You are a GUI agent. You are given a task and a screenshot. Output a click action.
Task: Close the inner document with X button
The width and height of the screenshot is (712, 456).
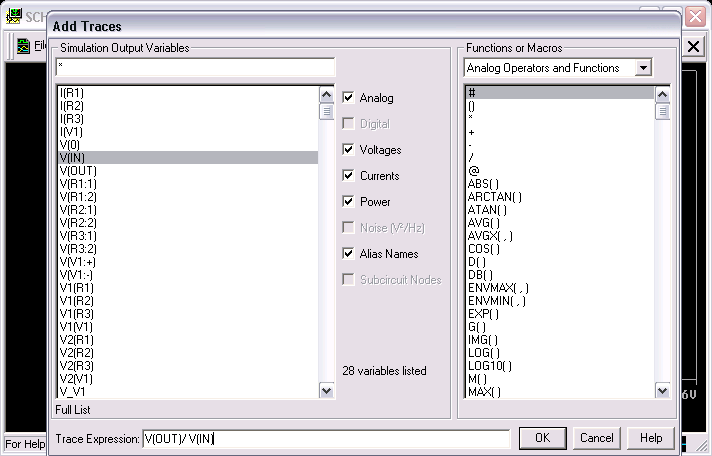click(693, 46)
